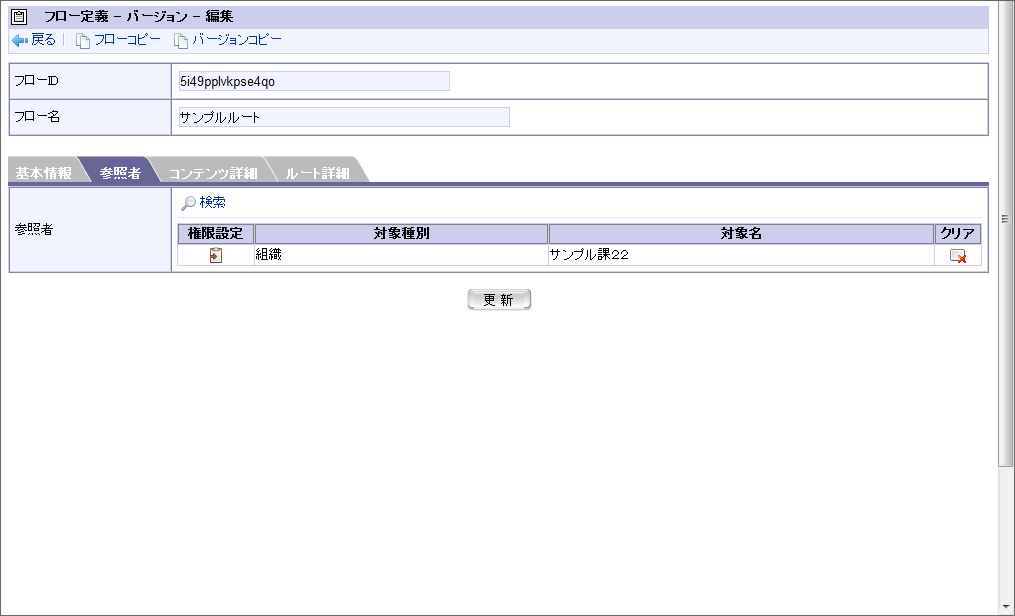Click the scrollbar down arrow
The image size is (1015, 616).
[1005, 609]
